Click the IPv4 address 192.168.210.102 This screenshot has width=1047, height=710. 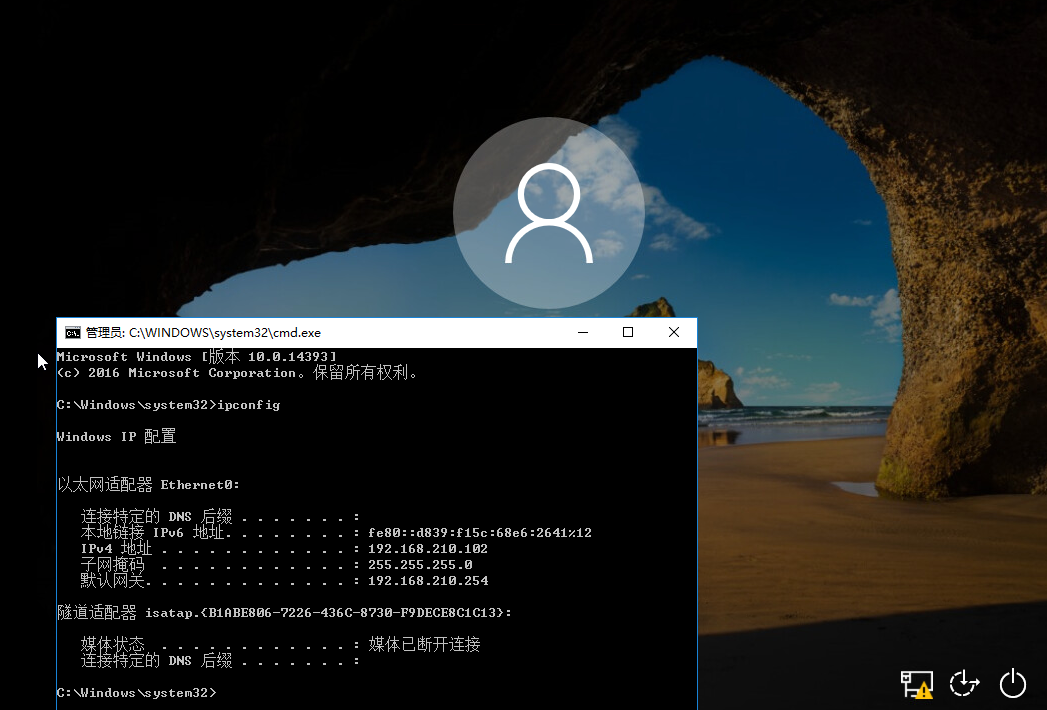coord(428,549)
